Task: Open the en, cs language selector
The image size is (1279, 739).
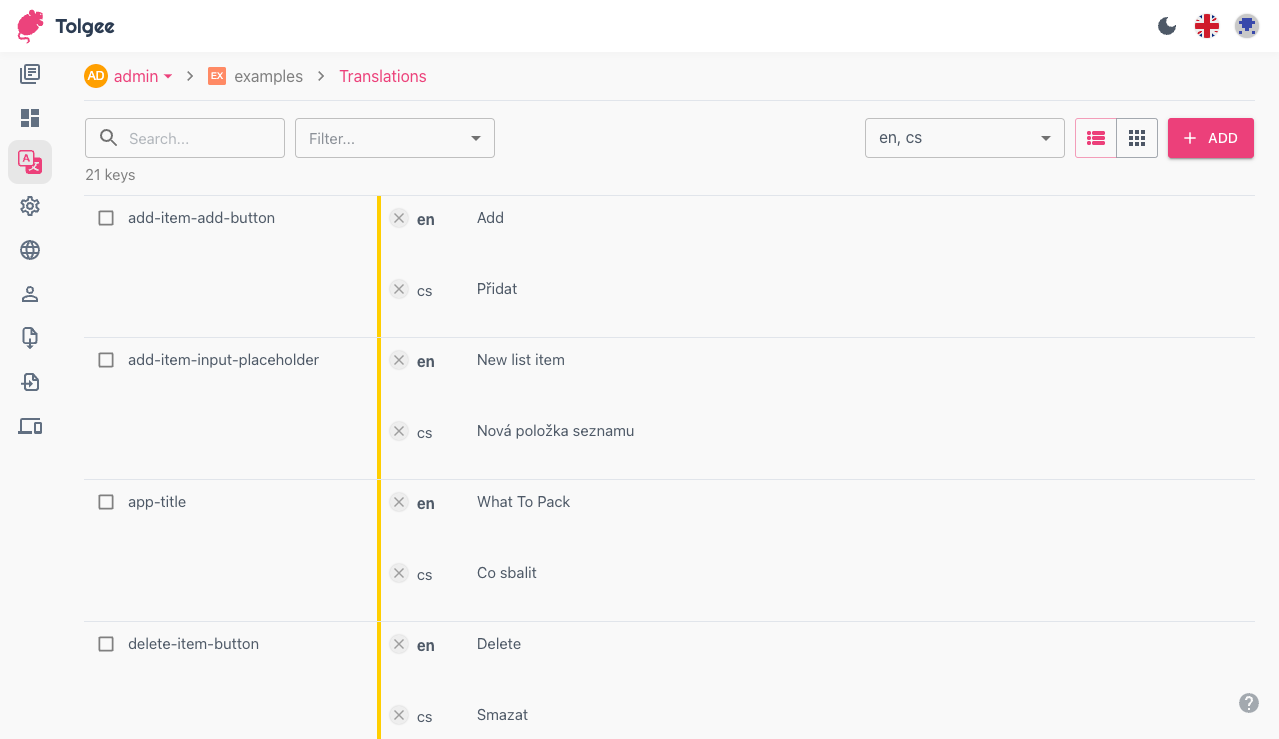Action: pyautogui.click(x=964, y=138)
